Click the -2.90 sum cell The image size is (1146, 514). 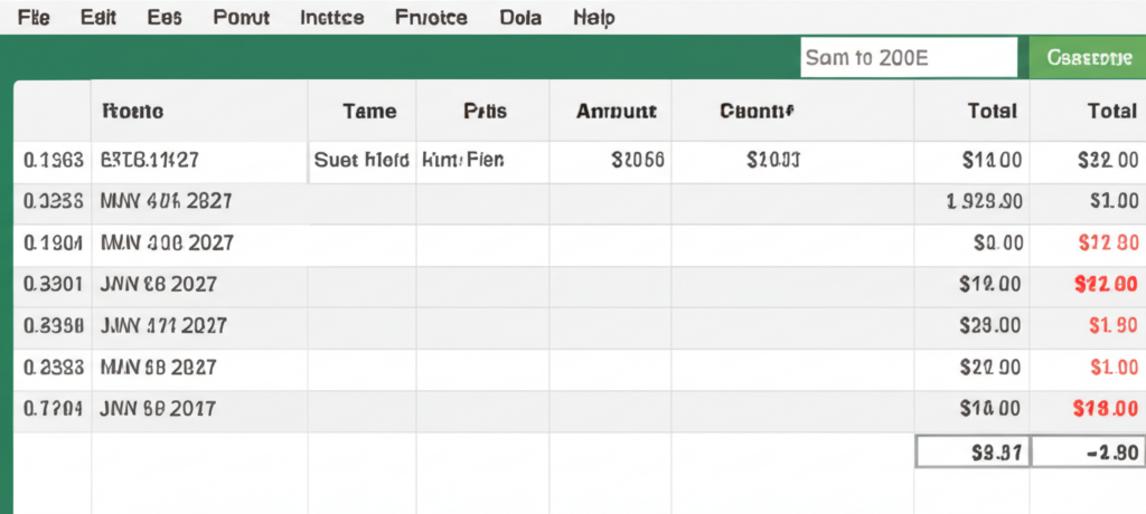(1088, 452)
